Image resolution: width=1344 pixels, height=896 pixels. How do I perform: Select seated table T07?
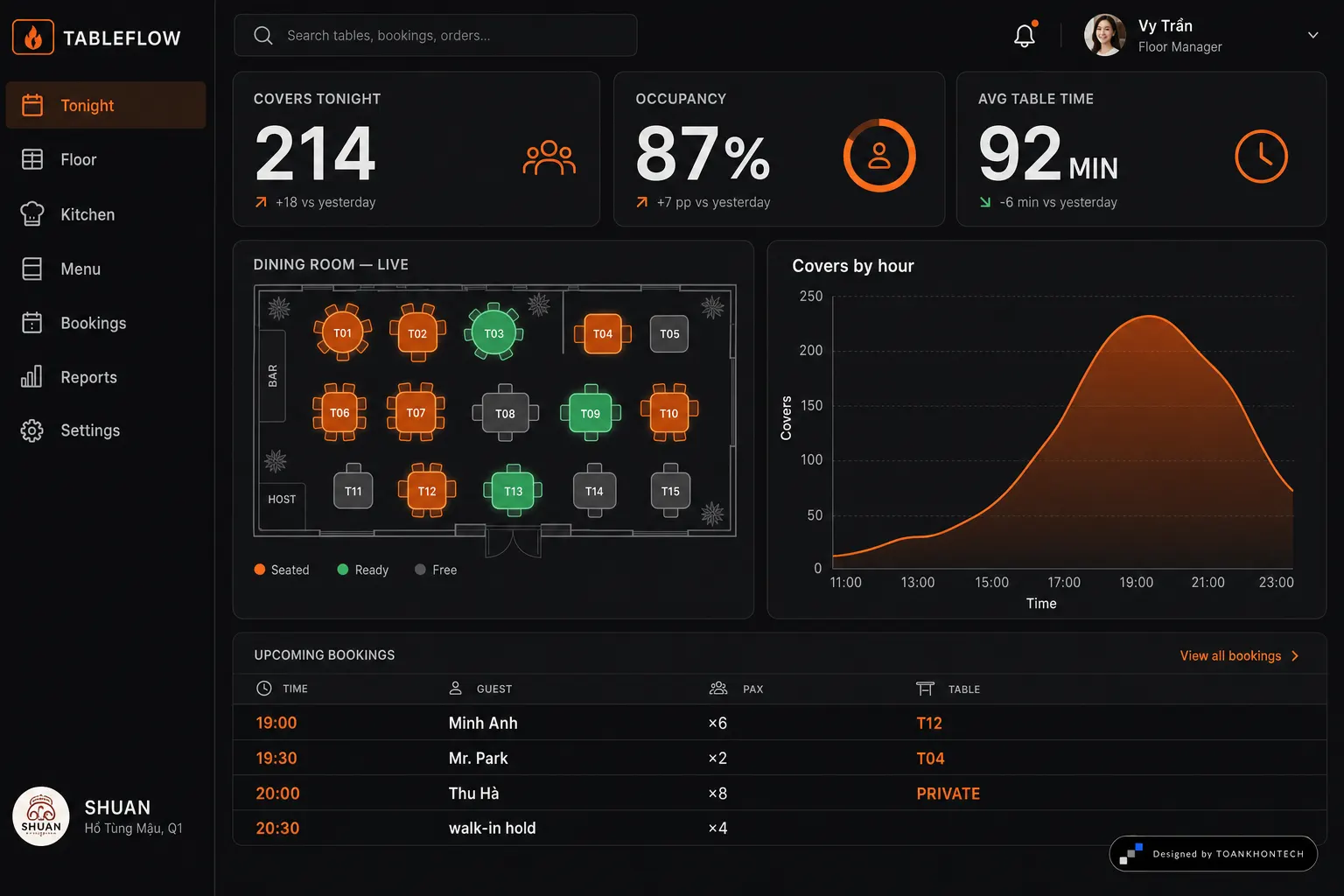coord(416,412)
